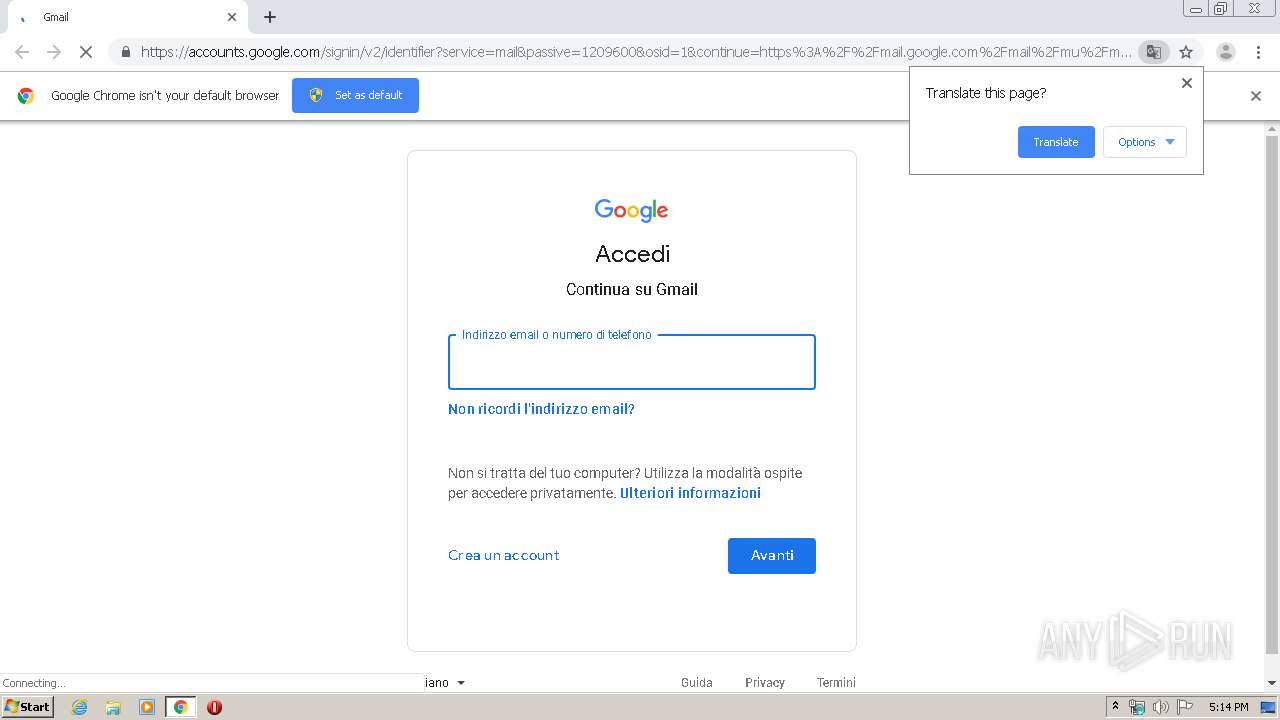Click Crea un account

503,555
